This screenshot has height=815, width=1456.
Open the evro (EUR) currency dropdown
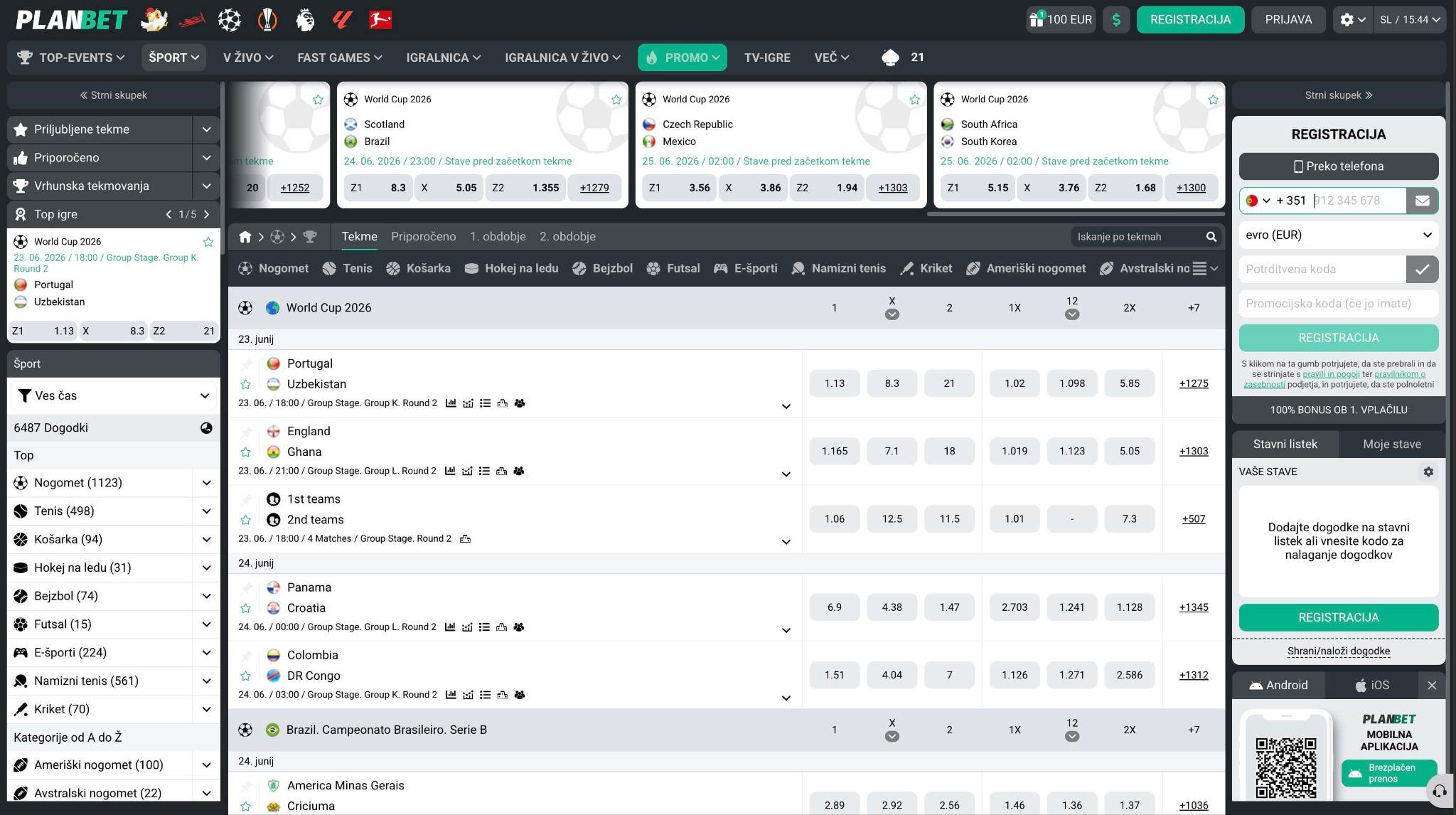click(1338, 235)
